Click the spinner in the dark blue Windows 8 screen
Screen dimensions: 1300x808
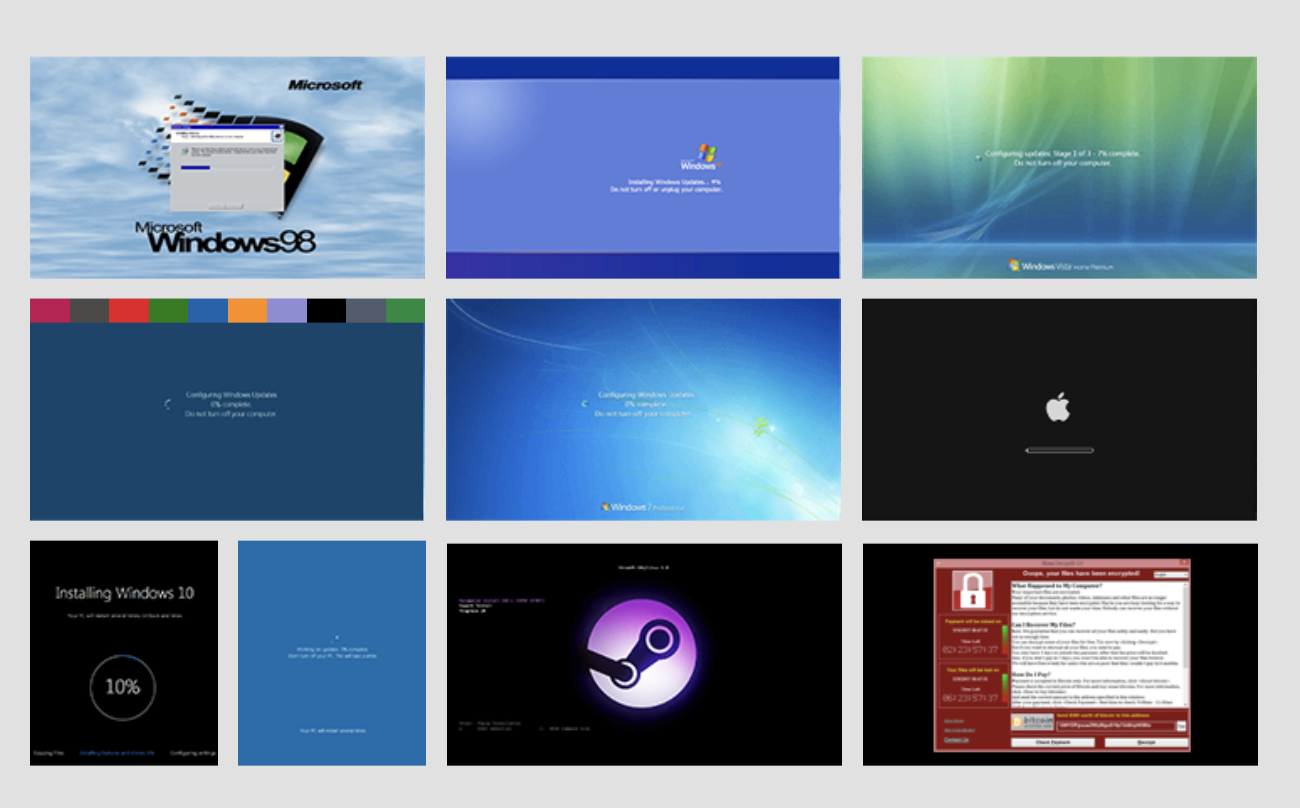tap(166, 404)
